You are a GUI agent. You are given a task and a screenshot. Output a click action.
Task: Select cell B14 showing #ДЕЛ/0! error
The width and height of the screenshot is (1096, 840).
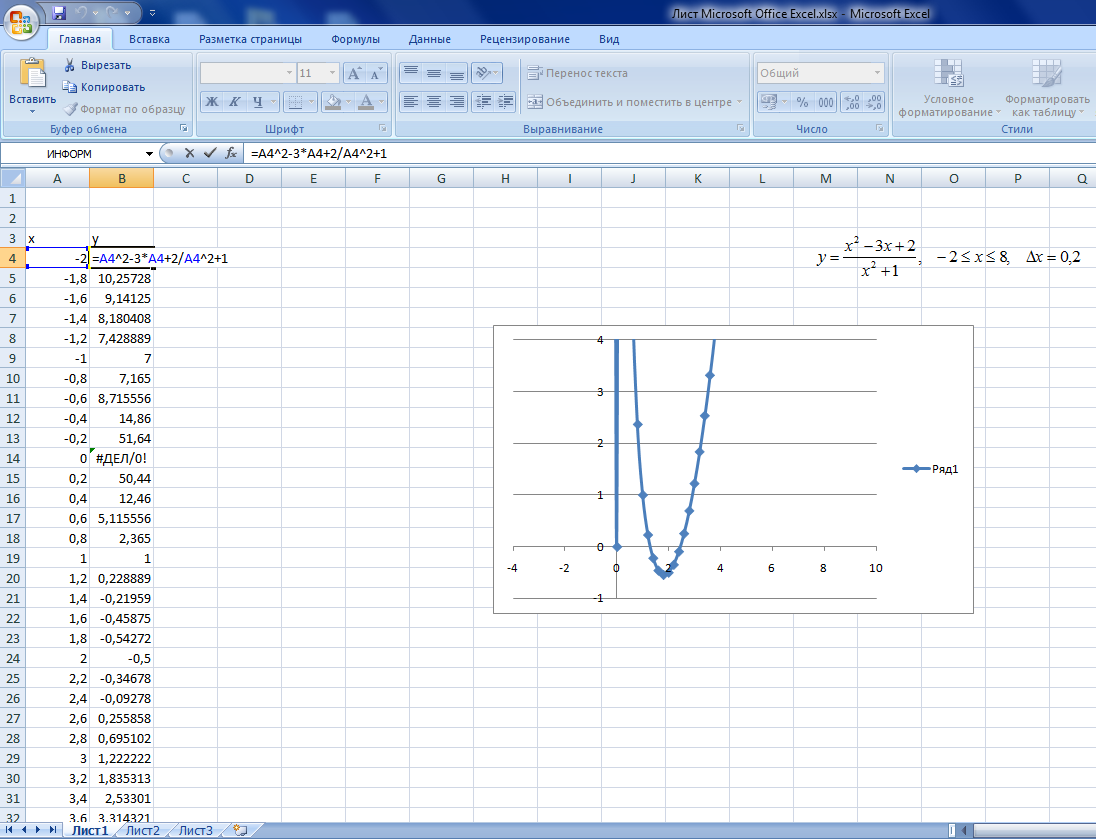121,457
